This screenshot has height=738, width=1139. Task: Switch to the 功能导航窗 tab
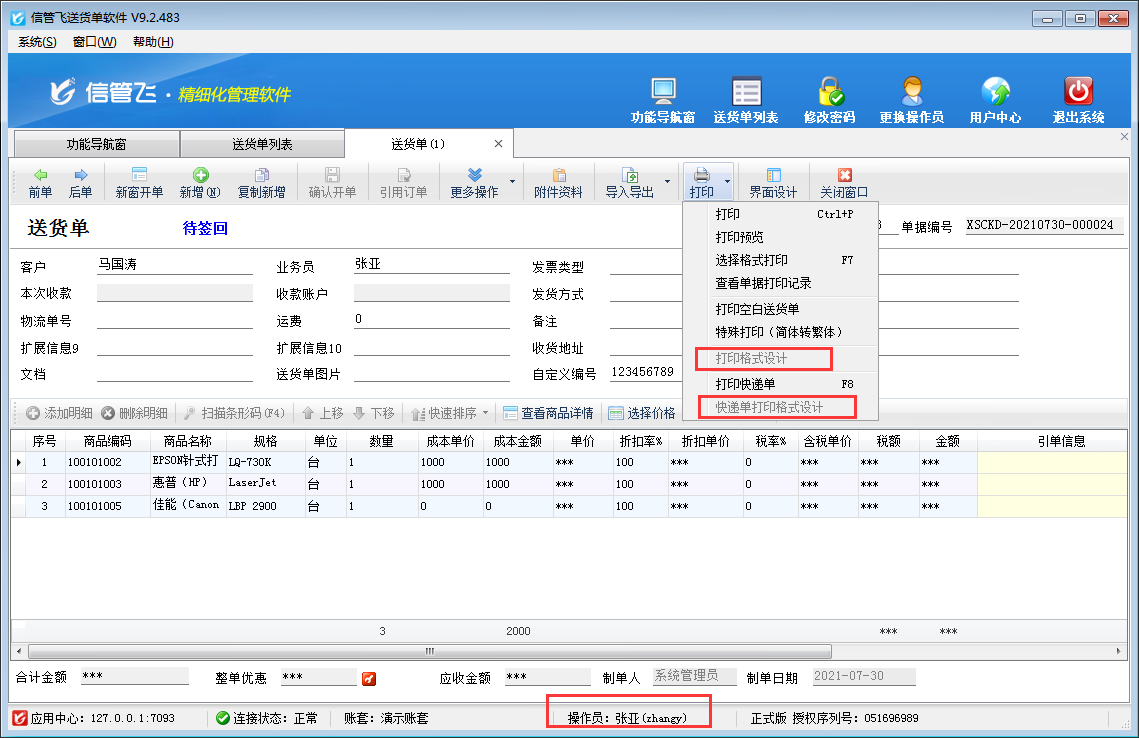pos(97,145)
